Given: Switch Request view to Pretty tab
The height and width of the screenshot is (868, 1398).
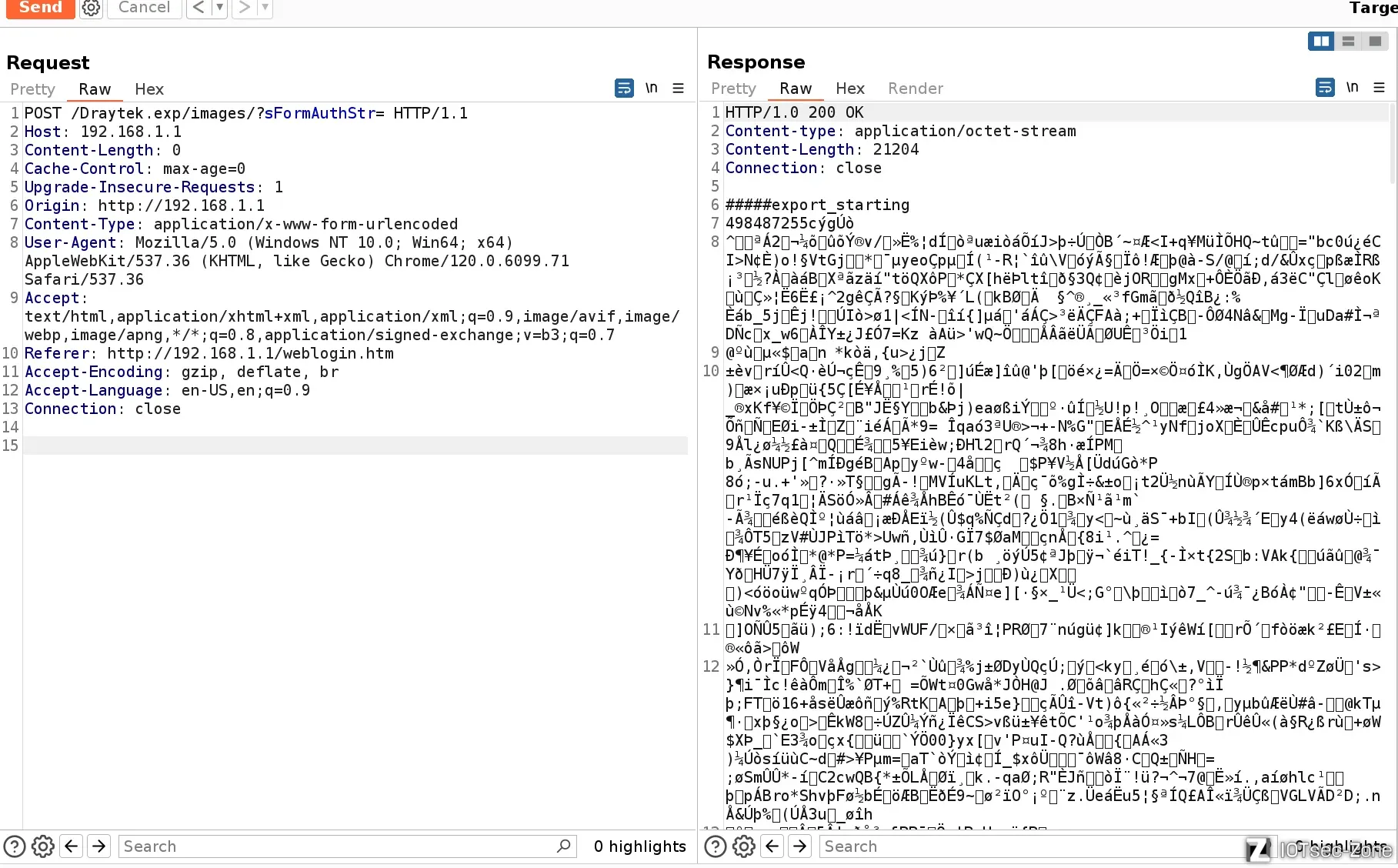Looking at the screenshot, I should [32, 89].
